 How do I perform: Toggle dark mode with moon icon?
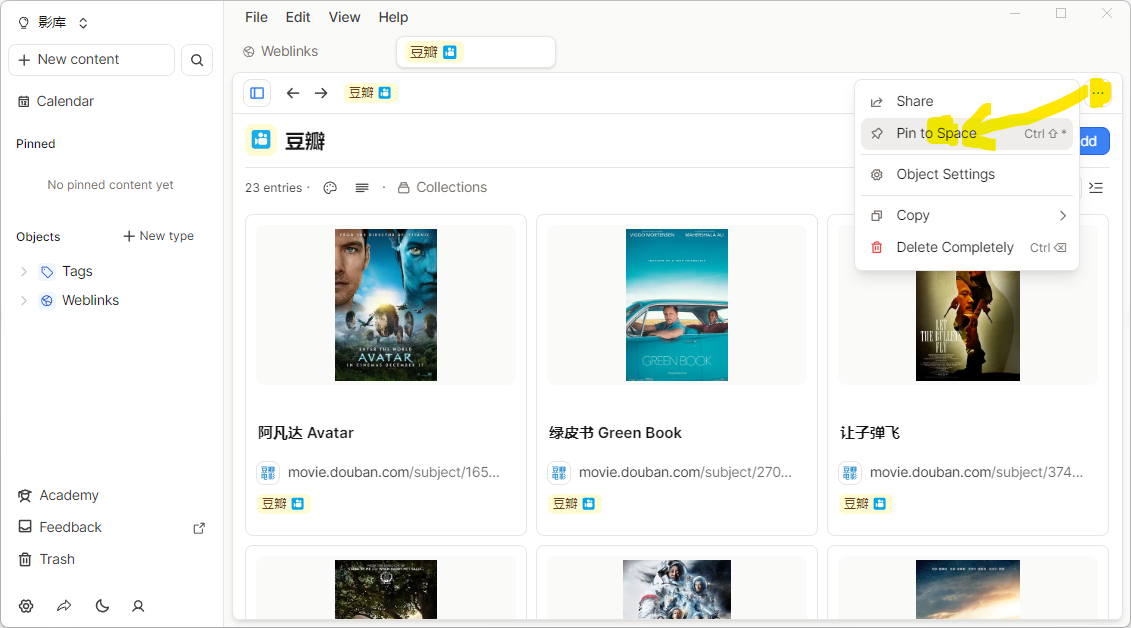102,606
